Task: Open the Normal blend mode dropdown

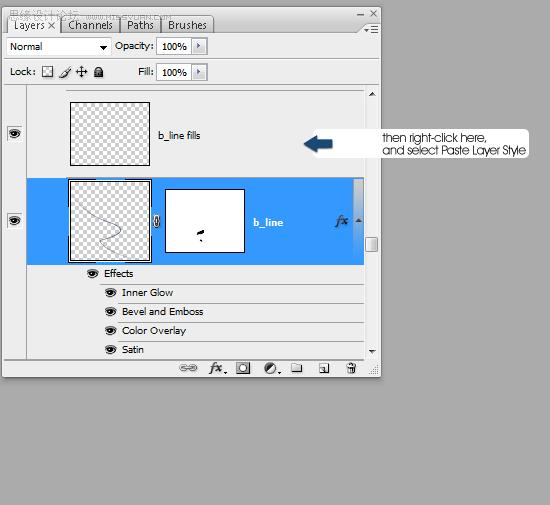Action: pyautogui.click(x=59, y=47)
